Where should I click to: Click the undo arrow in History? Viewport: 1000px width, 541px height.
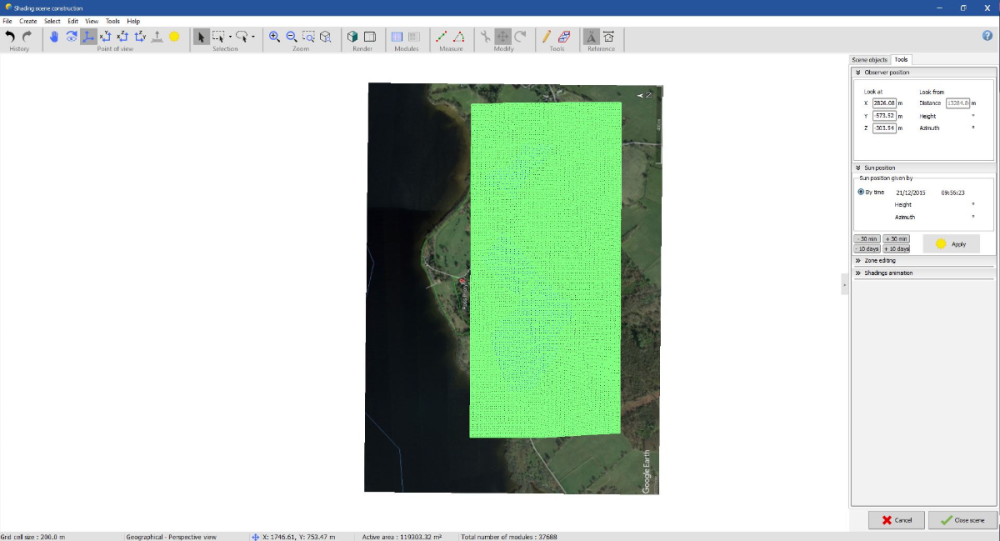click(11, 36)
